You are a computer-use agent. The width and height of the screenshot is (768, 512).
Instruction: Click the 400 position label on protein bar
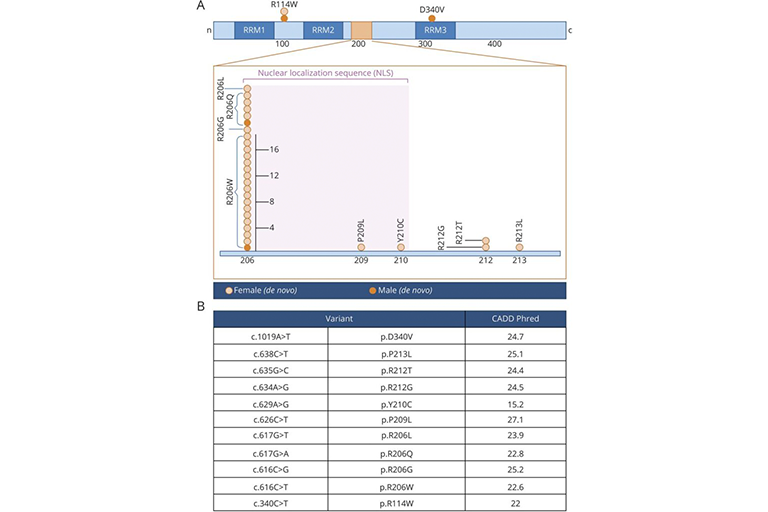pyautogui.click(x=495, y=44)
